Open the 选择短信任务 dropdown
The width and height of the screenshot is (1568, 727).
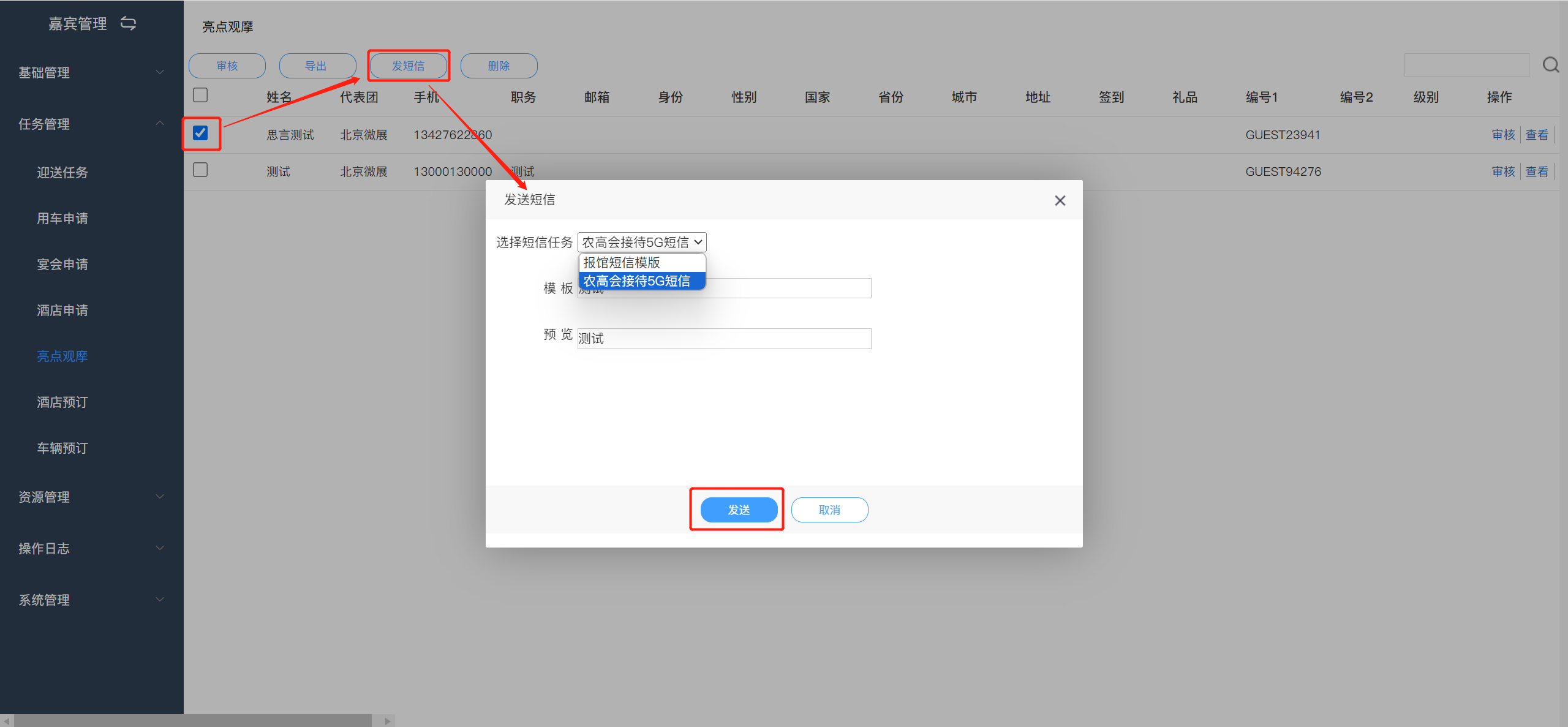[x=641, y=243]
